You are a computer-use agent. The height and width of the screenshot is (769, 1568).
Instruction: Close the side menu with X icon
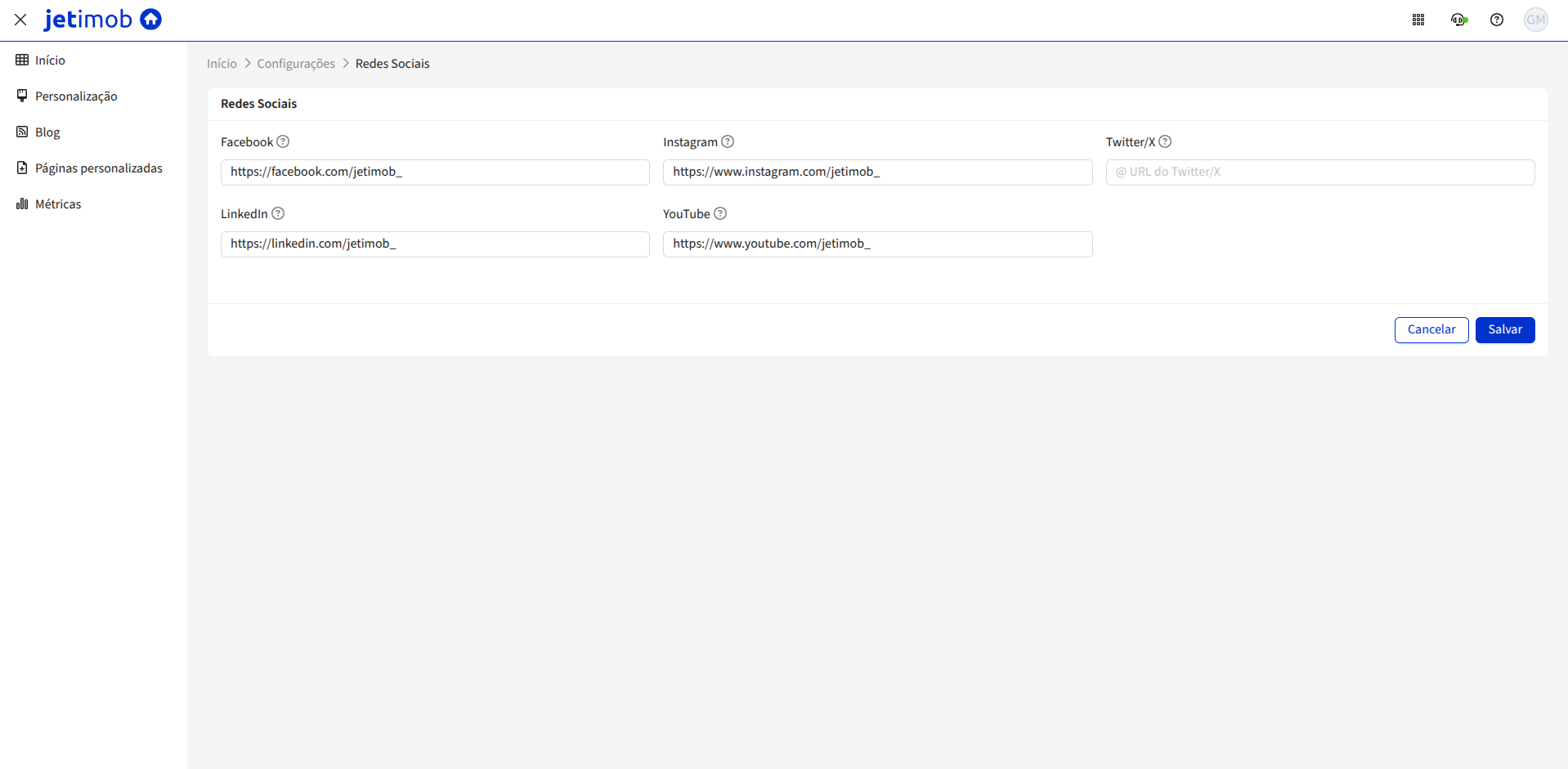(x=20, y=20)
